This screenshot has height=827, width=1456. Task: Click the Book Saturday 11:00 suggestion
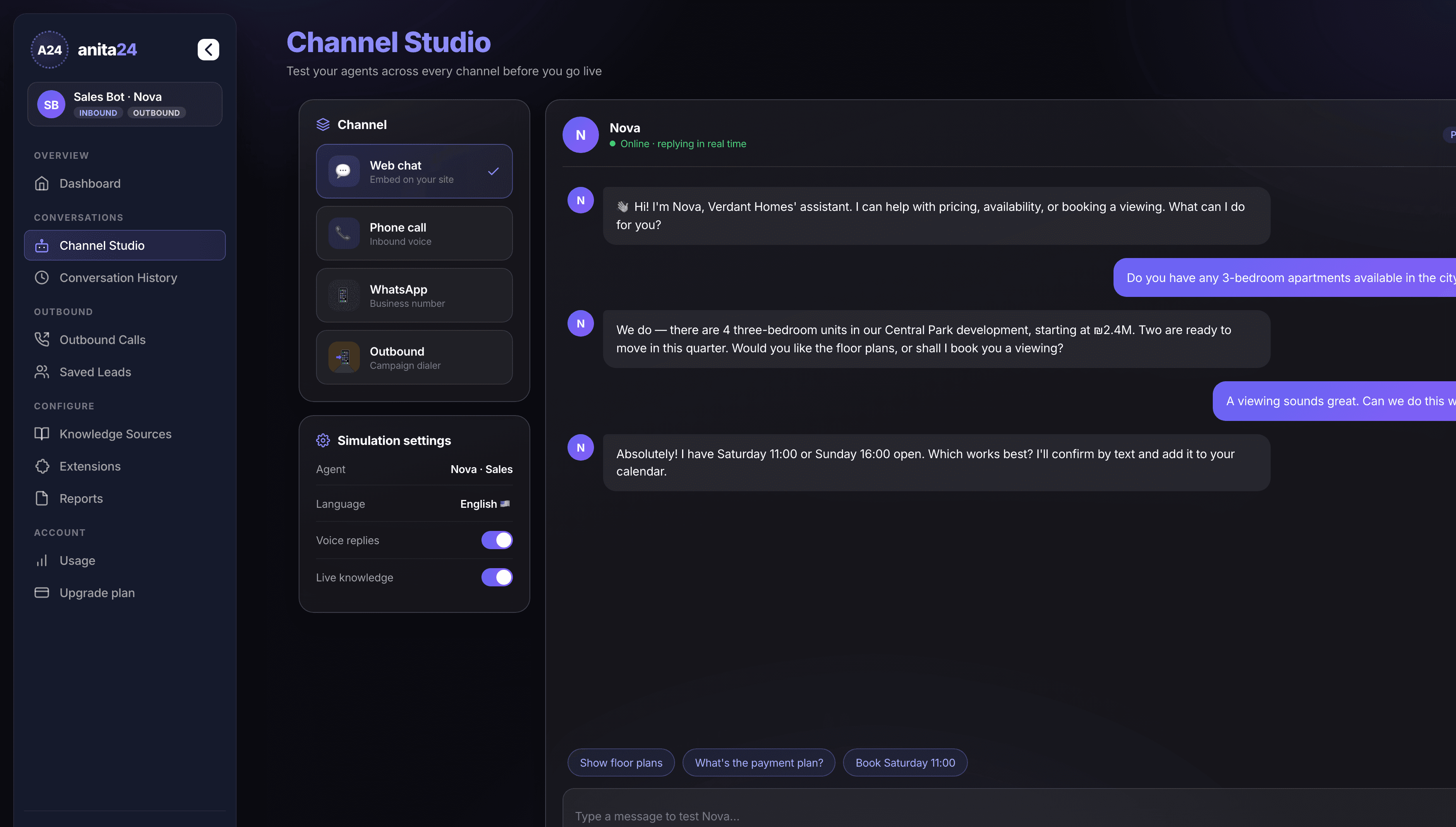(905, 763)
